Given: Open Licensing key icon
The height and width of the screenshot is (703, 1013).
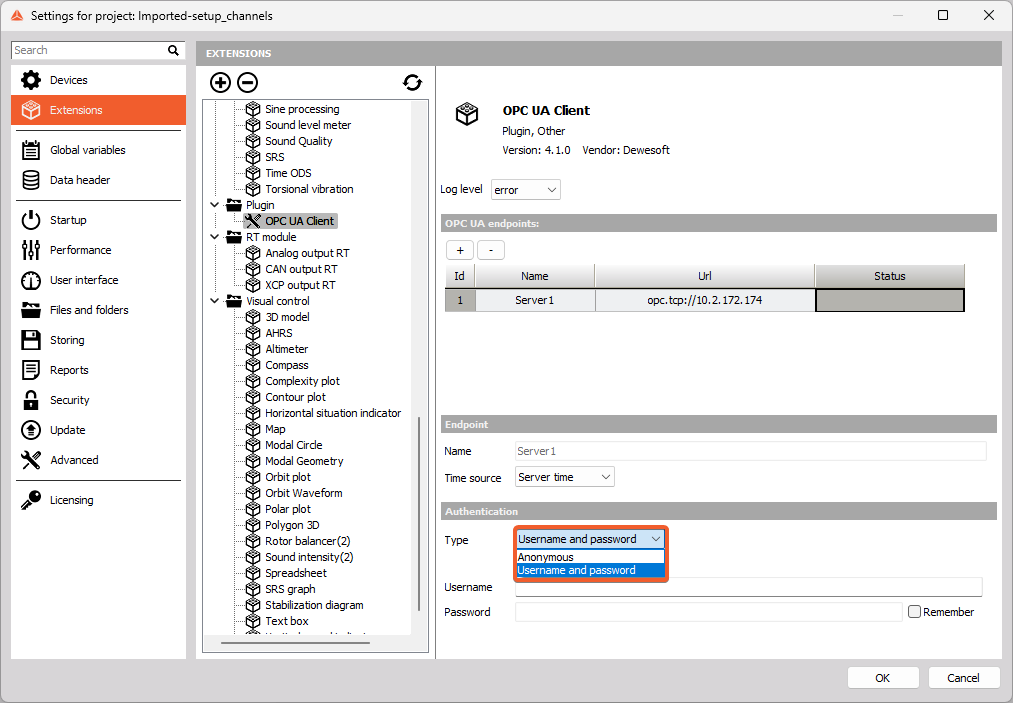Looking at the screenshot, I should pyautogui.click(x=30, y=500).
